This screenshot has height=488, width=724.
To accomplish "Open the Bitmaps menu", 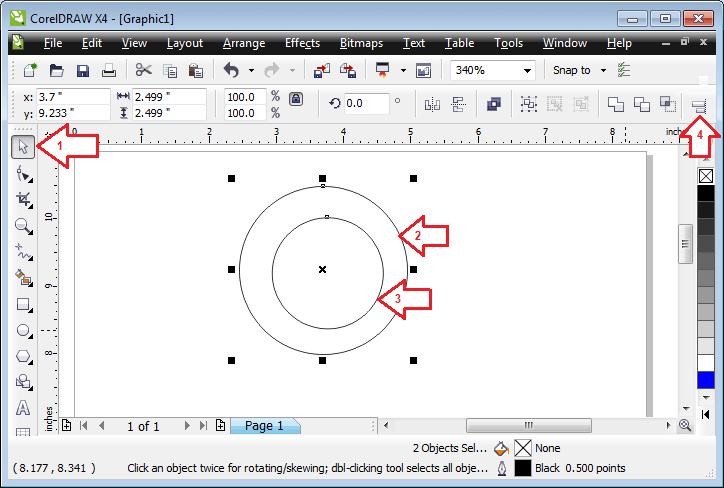I will click(361, 43).
